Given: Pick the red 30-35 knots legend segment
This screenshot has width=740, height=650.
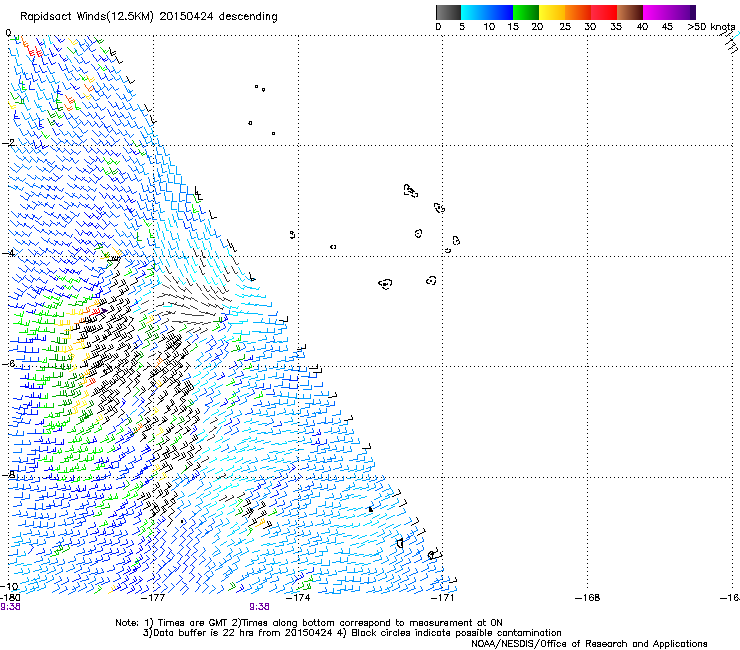Looking at the screenshot, I should click(604, 12).
